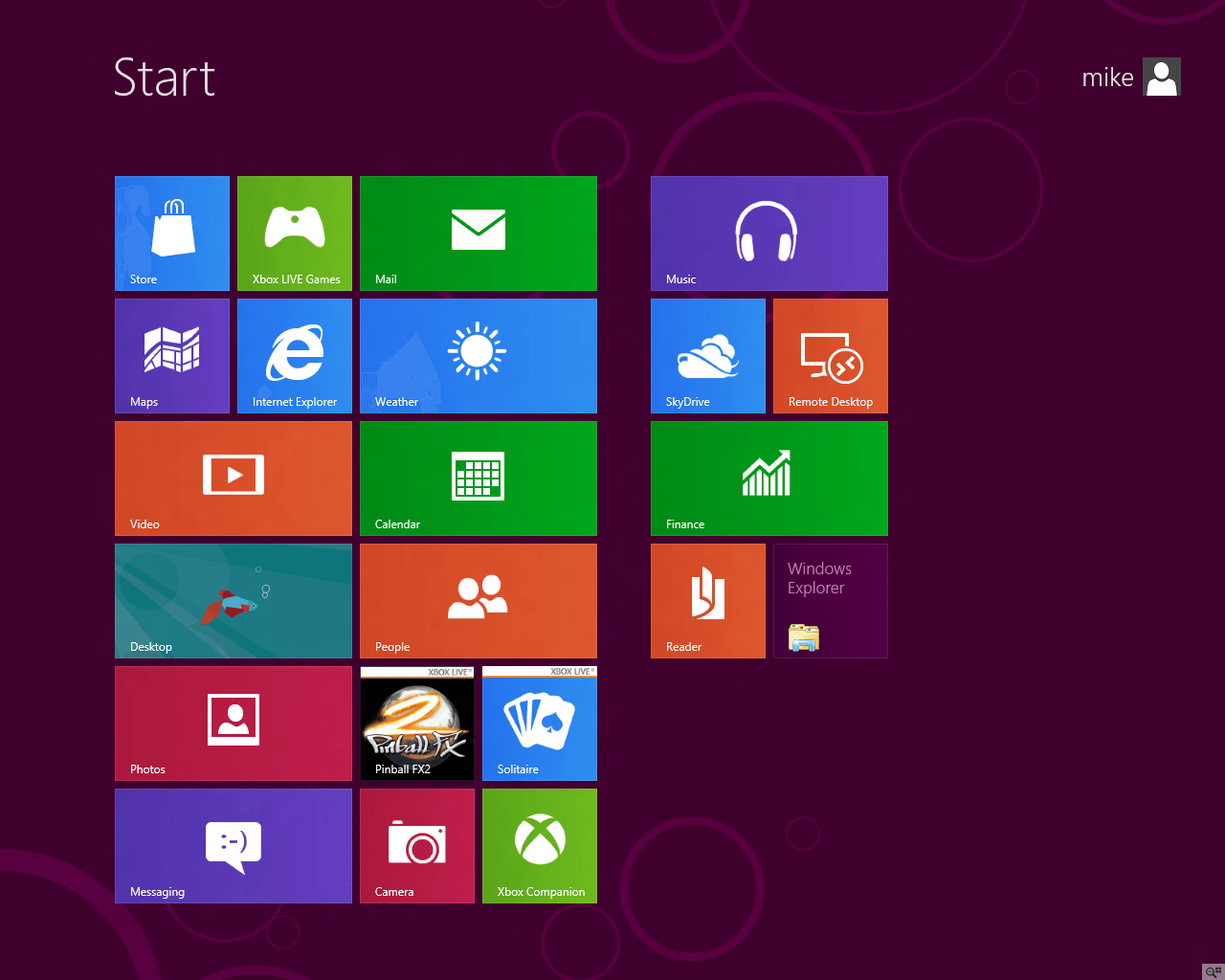Switch to Desktop via fish tile
The height and width of the screenshot is (980, 1225).
click(x=234, y=600)
